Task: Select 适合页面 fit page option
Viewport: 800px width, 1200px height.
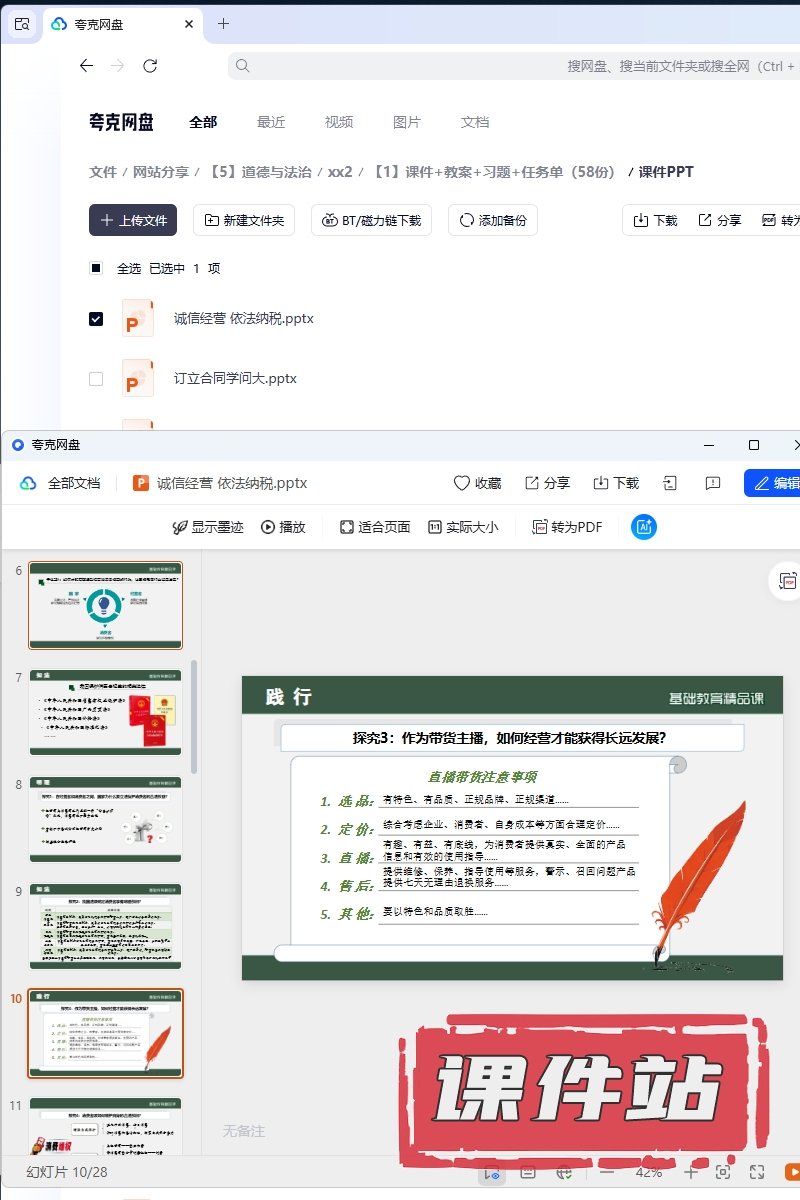Action: (375, 527)
